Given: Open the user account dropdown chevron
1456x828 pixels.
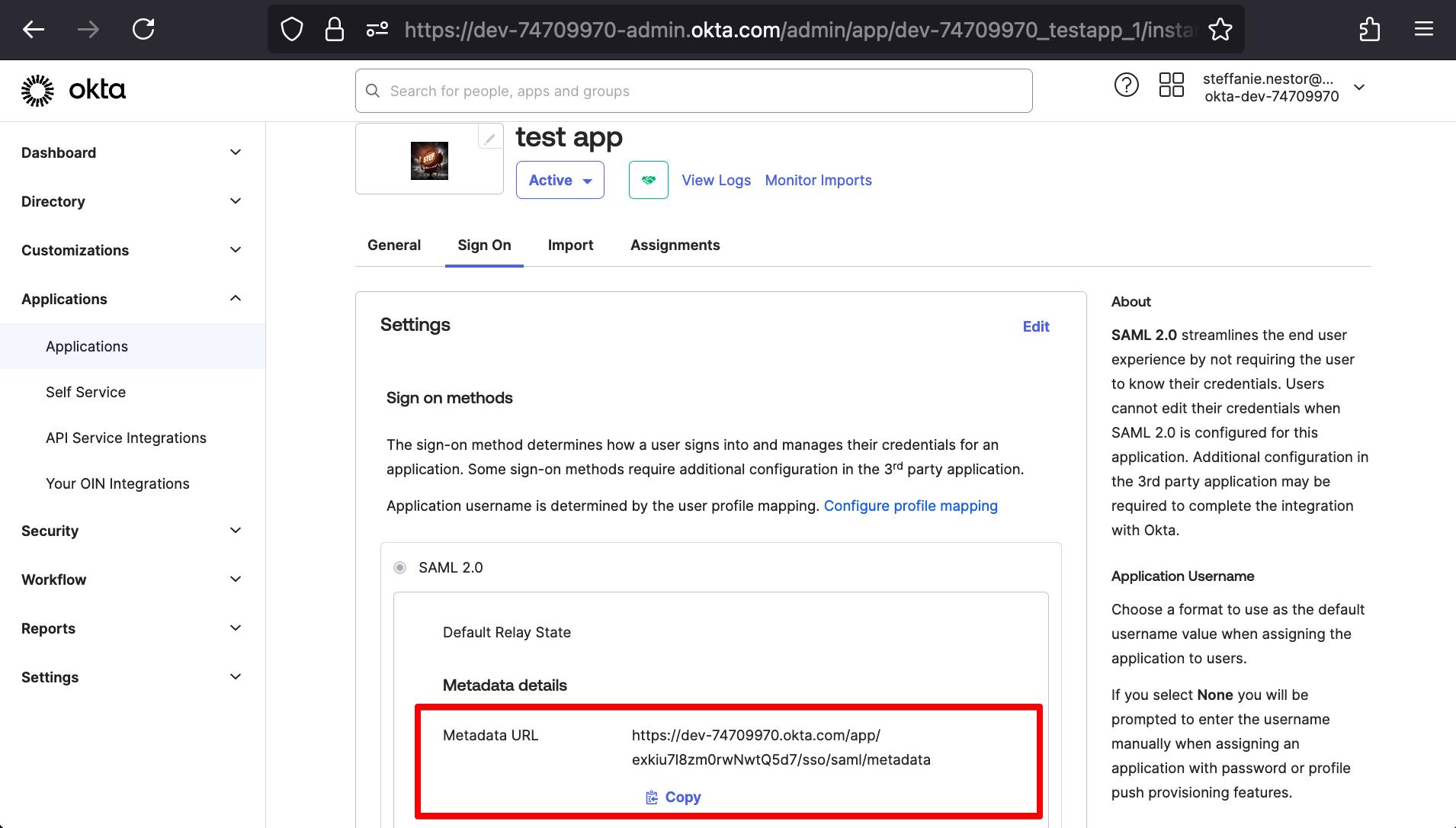Looking at the screenshot, I should tap(1358, 87).
